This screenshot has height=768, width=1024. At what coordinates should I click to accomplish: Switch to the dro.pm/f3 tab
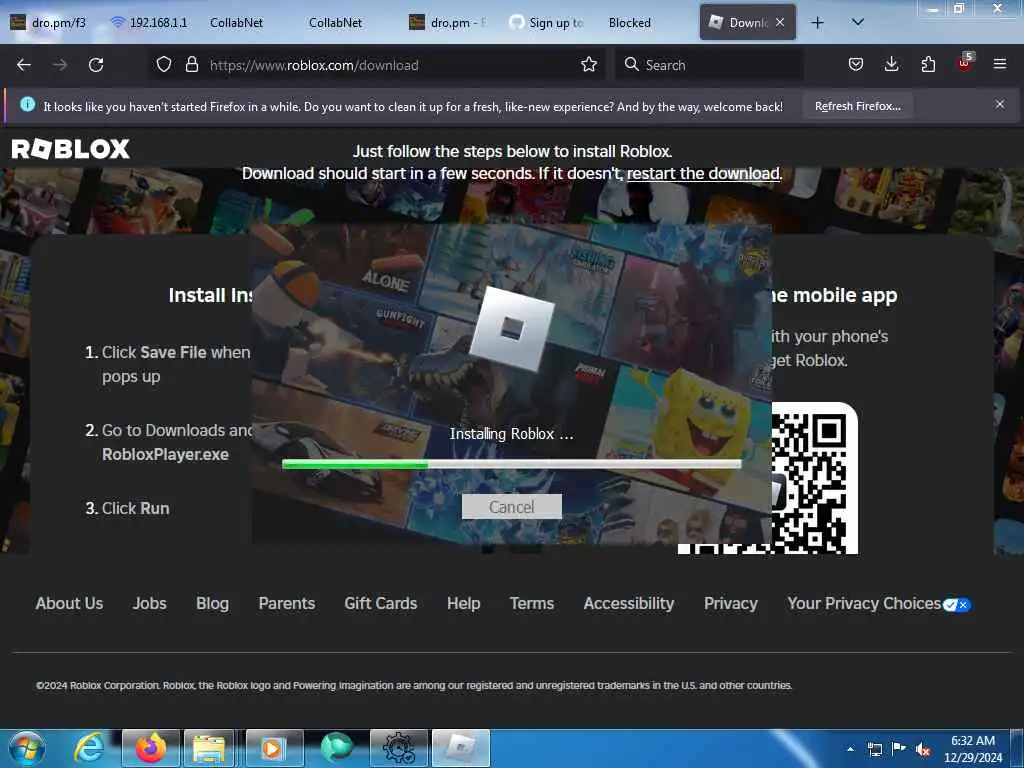pyautogui.click(x=49, y=23)
